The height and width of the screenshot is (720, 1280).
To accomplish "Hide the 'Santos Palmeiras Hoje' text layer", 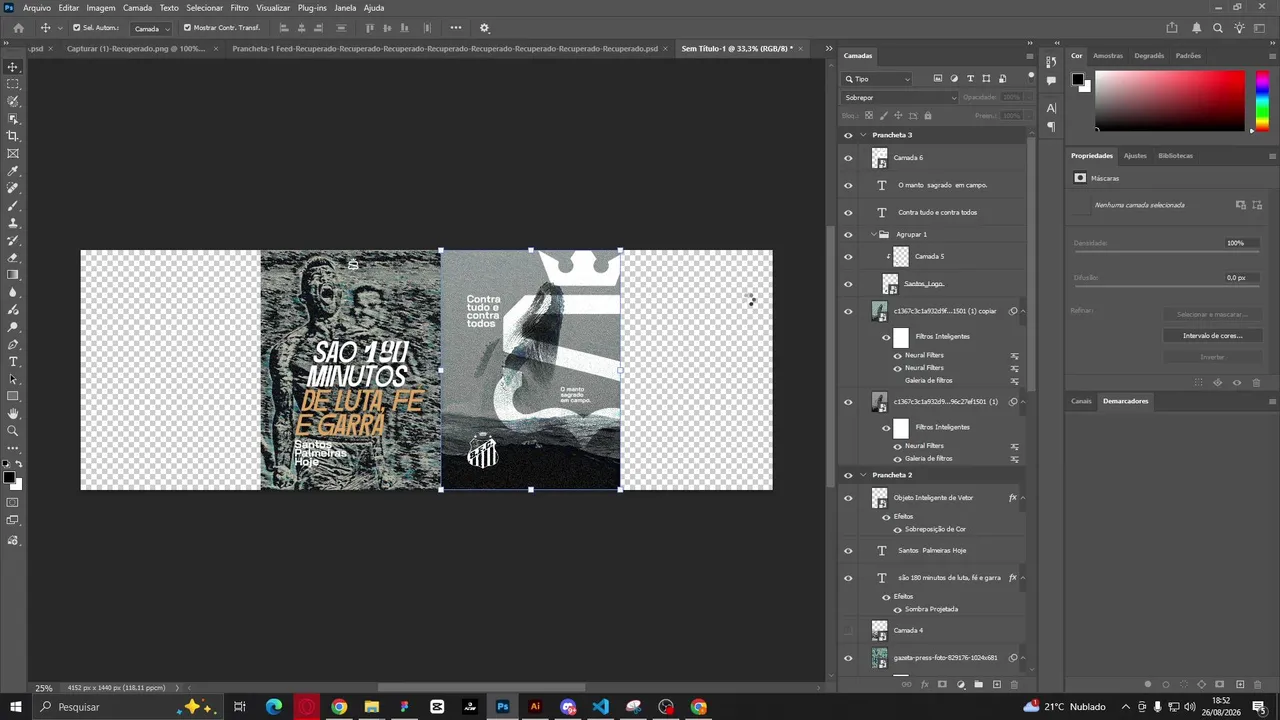I will point(848,550).
